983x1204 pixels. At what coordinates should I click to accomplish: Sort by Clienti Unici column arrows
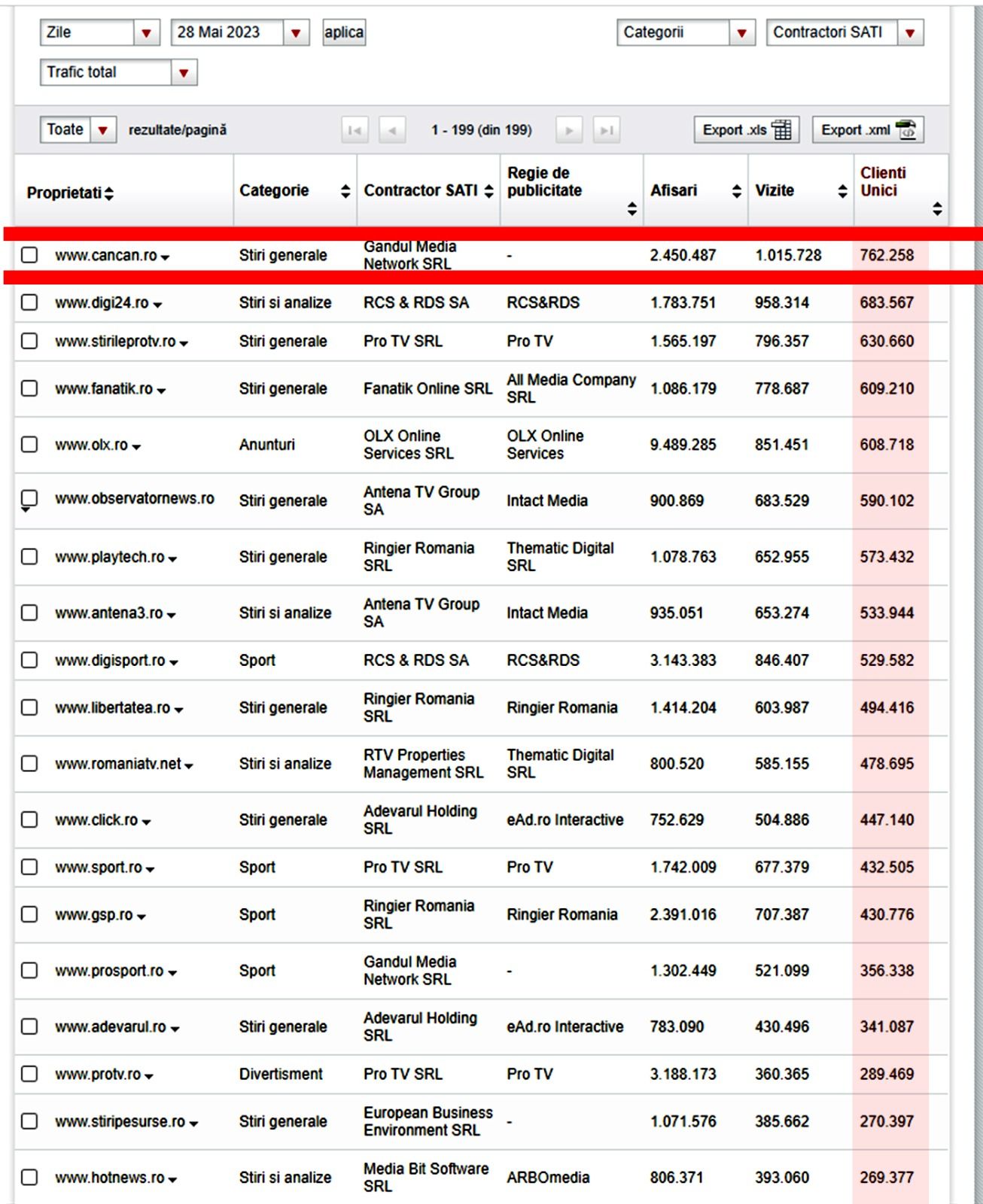(x=937, y=208)
